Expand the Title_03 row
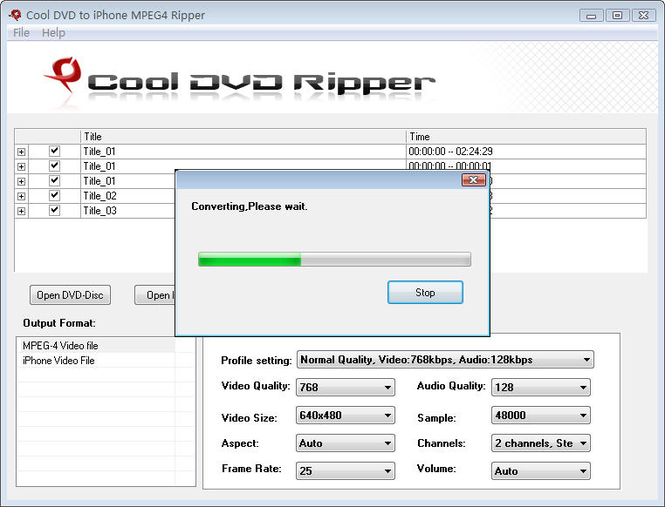Screen dimensions: 665x507 click(21, 211)
